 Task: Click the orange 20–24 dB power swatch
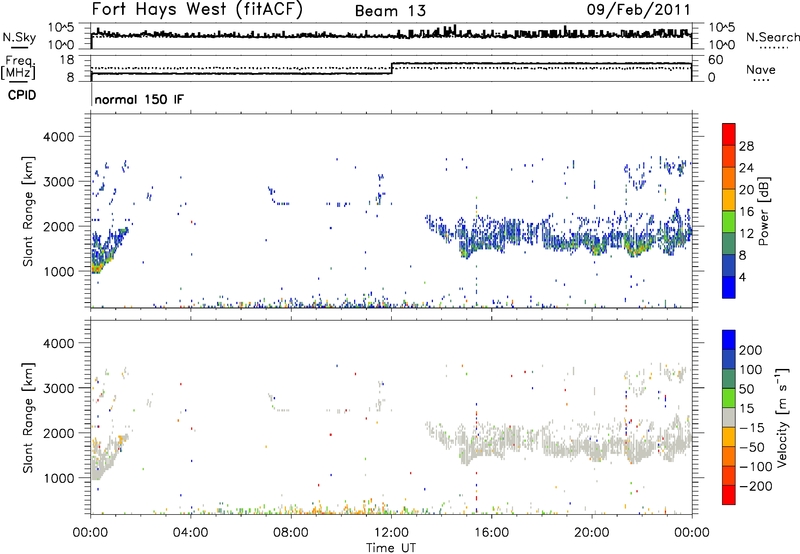pos(729,178)
